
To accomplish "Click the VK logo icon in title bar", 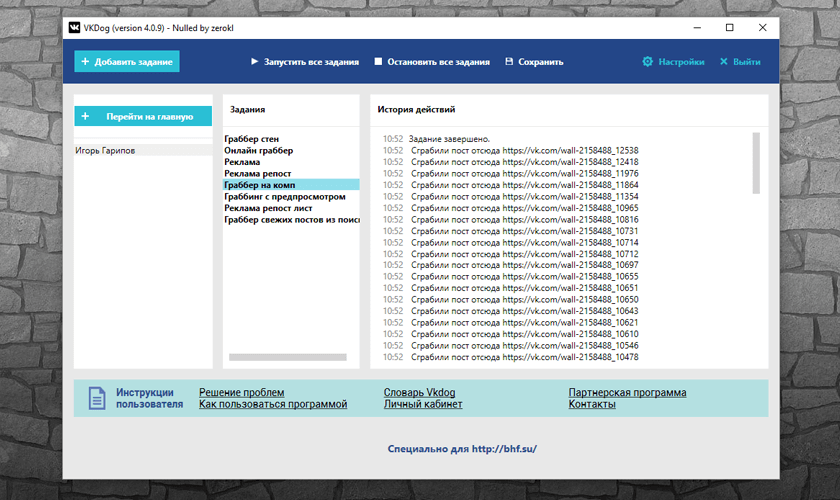I will [74, 27].
